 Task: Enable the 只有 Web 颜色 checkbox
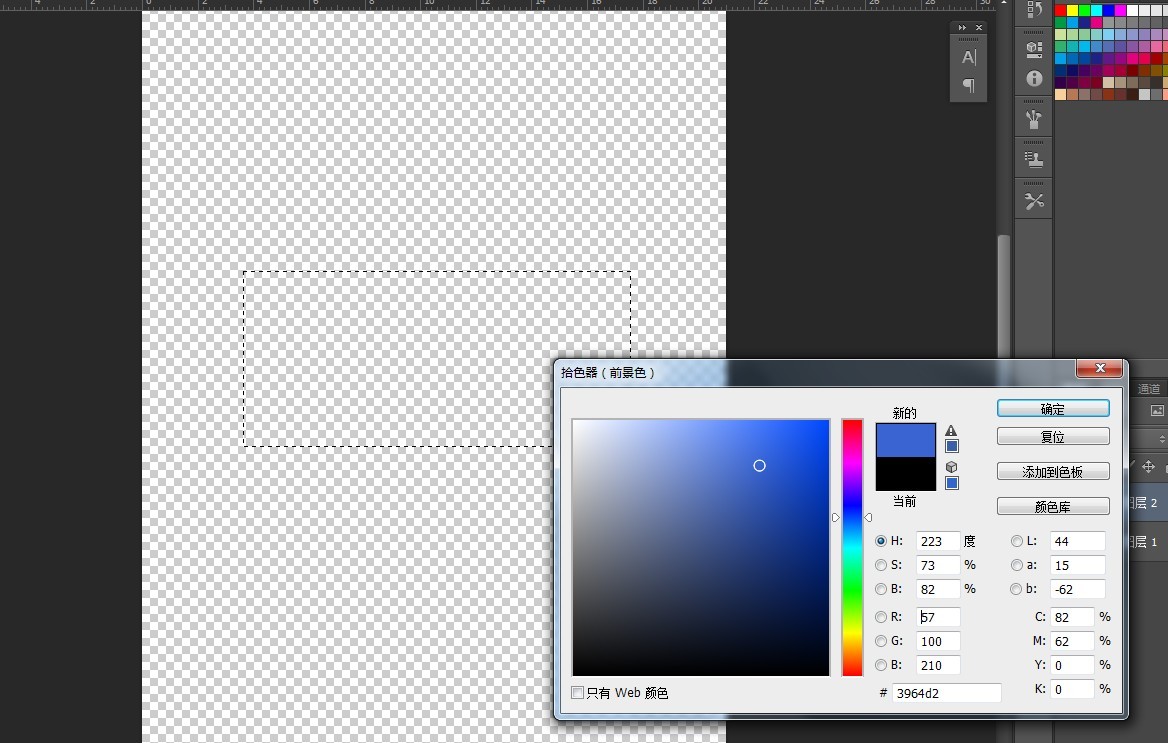pyautogui.click(x=577, y=693)
